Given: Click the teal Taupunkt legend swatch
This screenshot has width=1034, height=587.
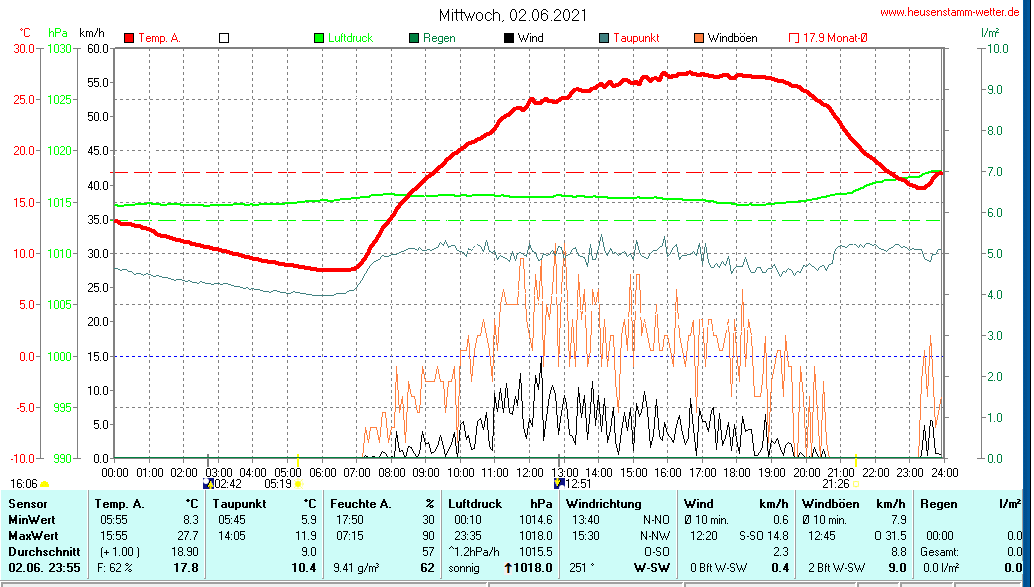Looking at the screenshot, I should pos(604,38).
